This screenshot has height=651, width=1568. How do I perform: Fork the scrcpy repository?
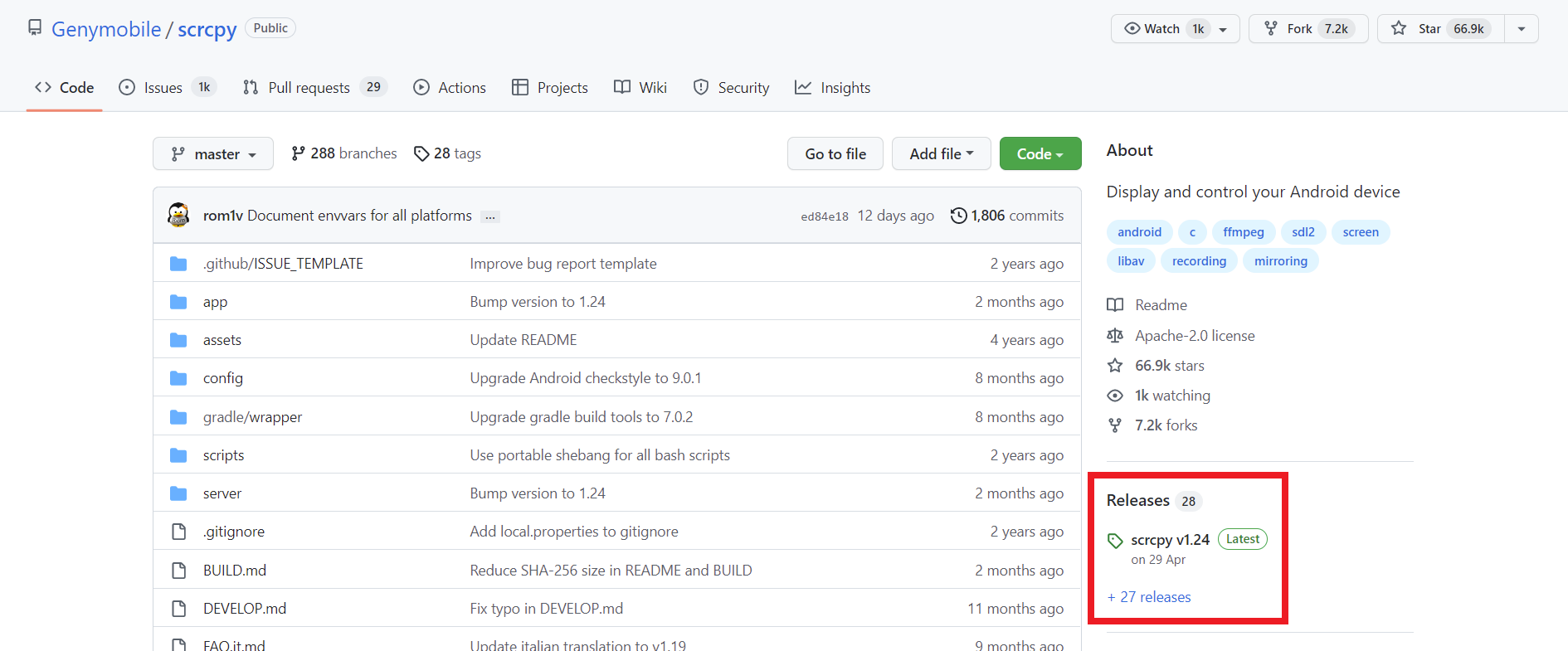(1308, 29)
